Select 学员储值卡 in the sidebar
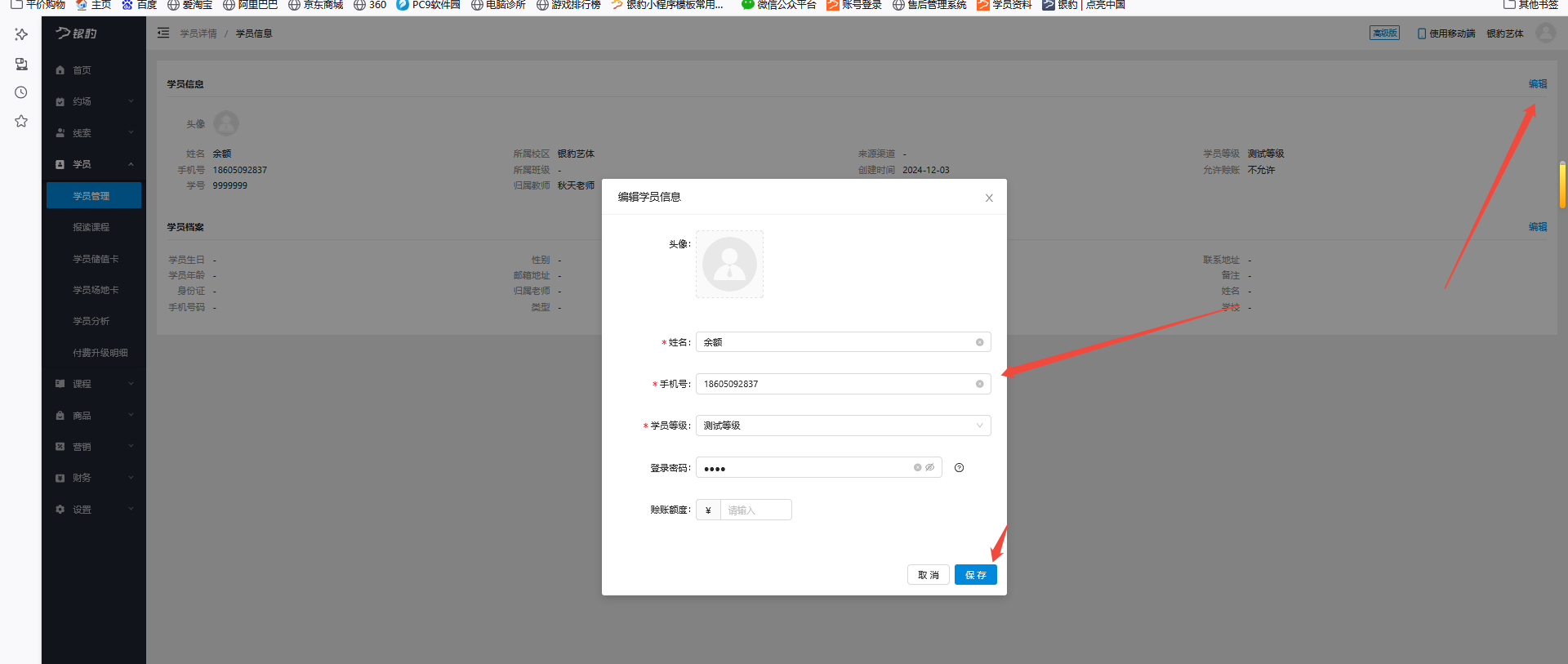The height and width of the screenshot is (664, 1568). coord(94,259)
